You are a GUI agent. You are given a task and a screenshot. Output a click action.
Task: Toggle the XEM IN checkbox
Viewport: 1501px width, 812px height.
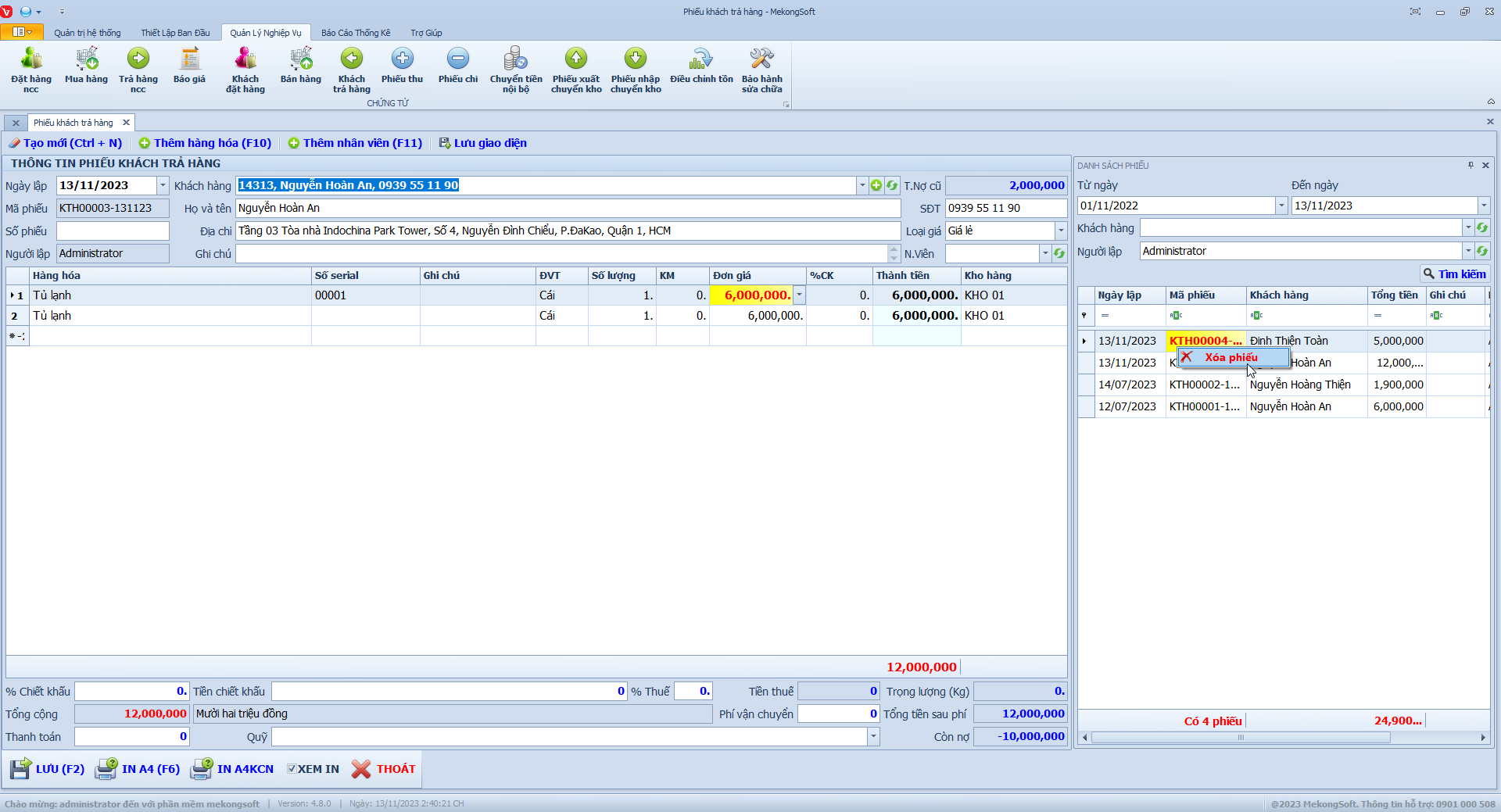[x=292, y=769]
